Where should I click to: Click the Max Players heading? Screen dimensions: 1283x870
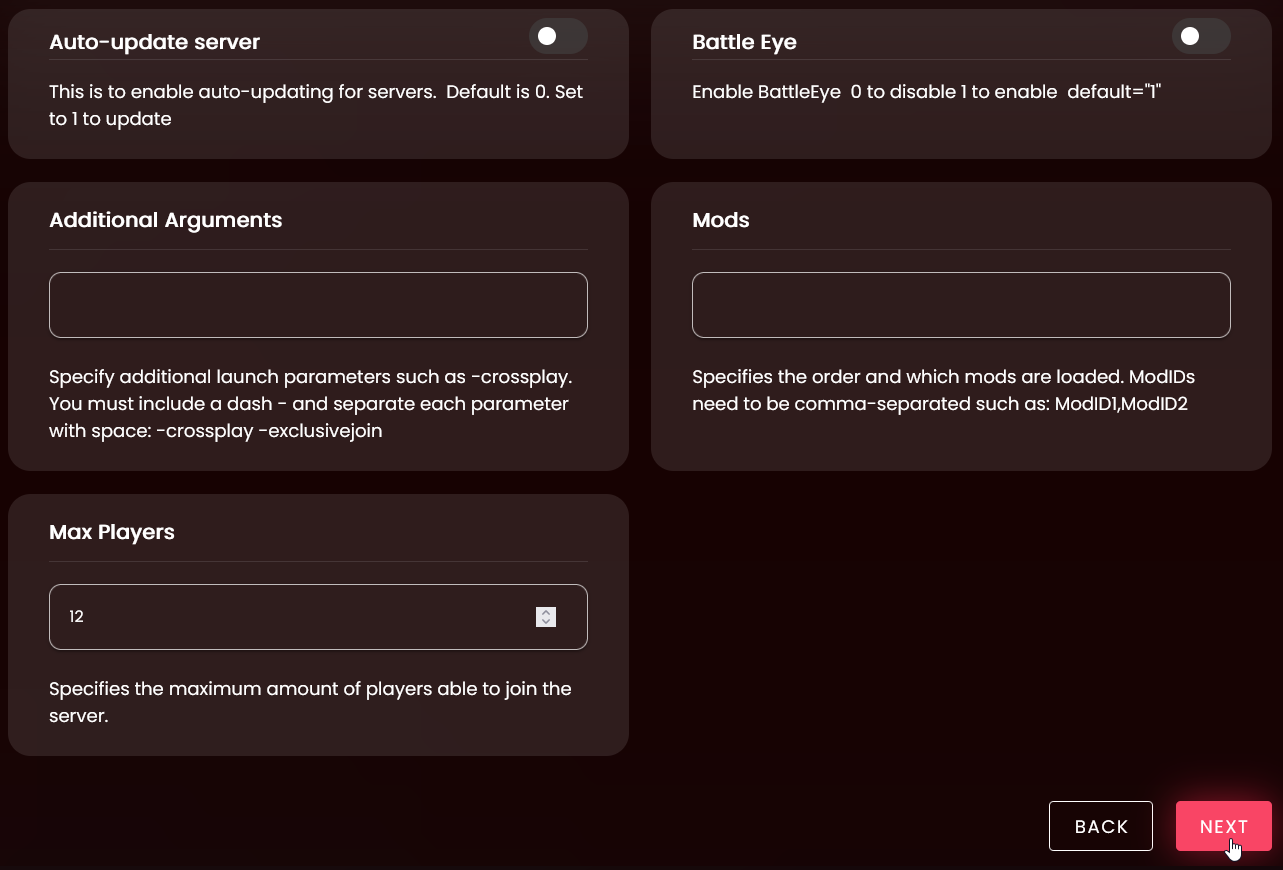[112, 532]
